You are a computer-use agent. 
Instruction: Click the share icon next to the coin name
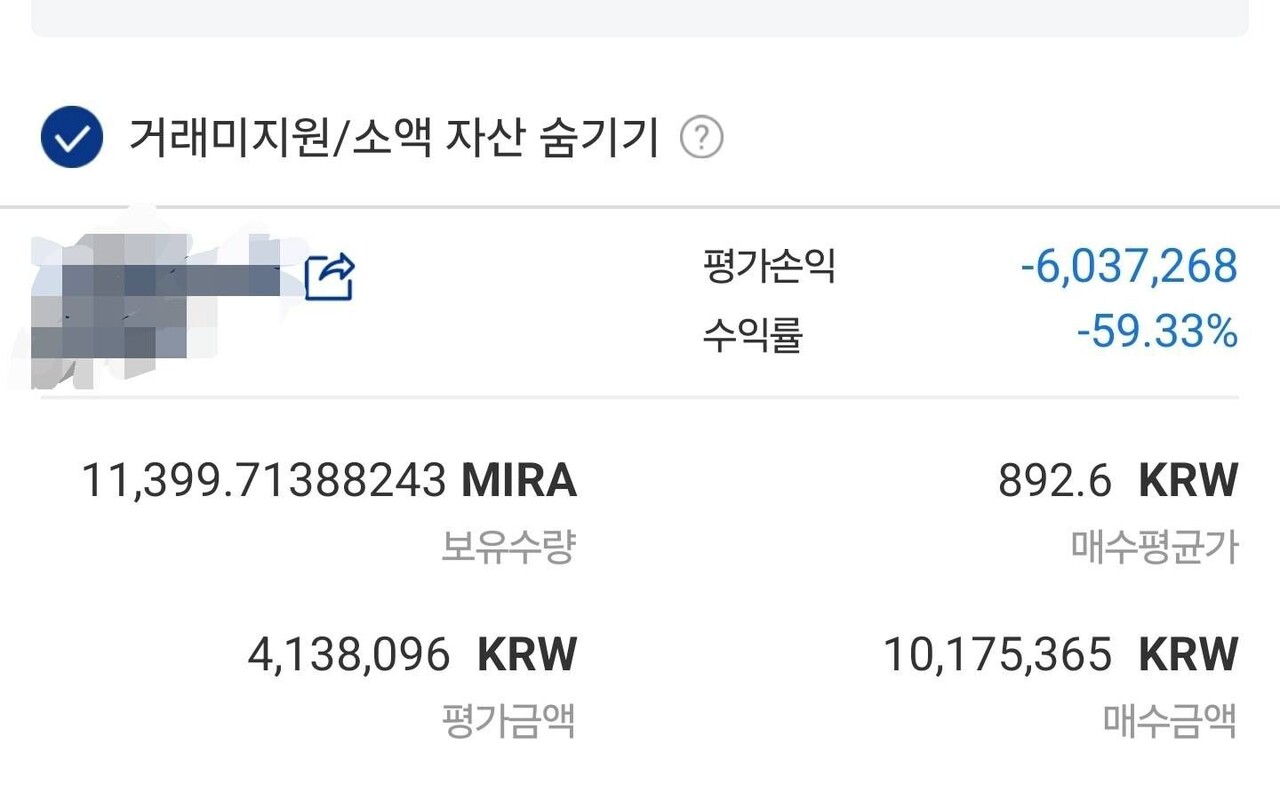[330, 275]
